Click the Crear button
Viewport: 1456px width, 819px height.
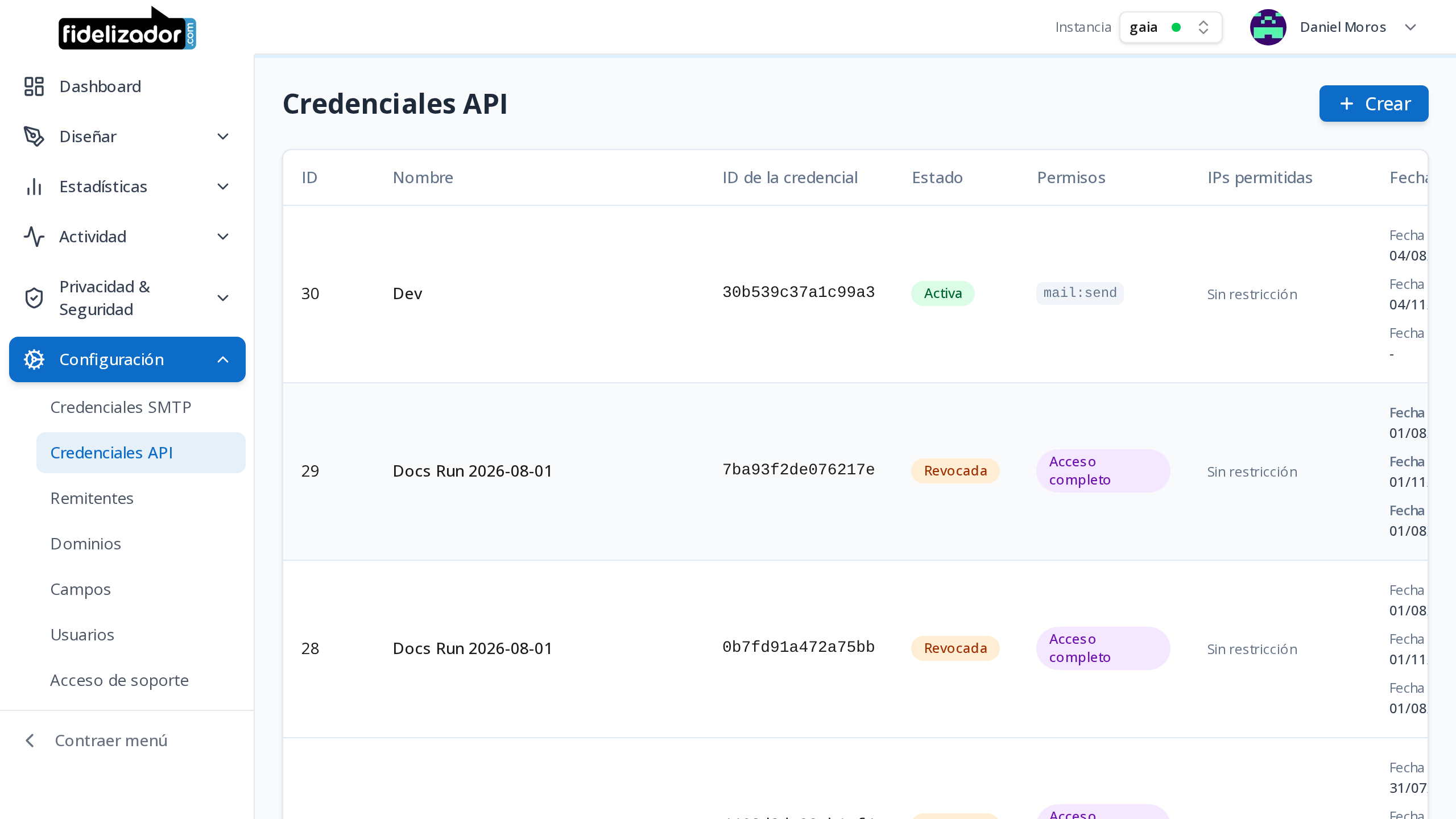[x=1374, y=104]
